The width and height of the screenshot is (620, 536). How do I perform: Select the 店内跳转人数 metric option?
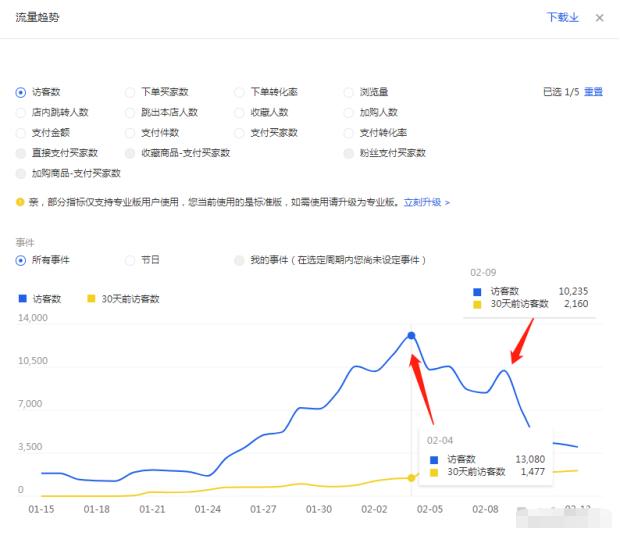[21, 113]
